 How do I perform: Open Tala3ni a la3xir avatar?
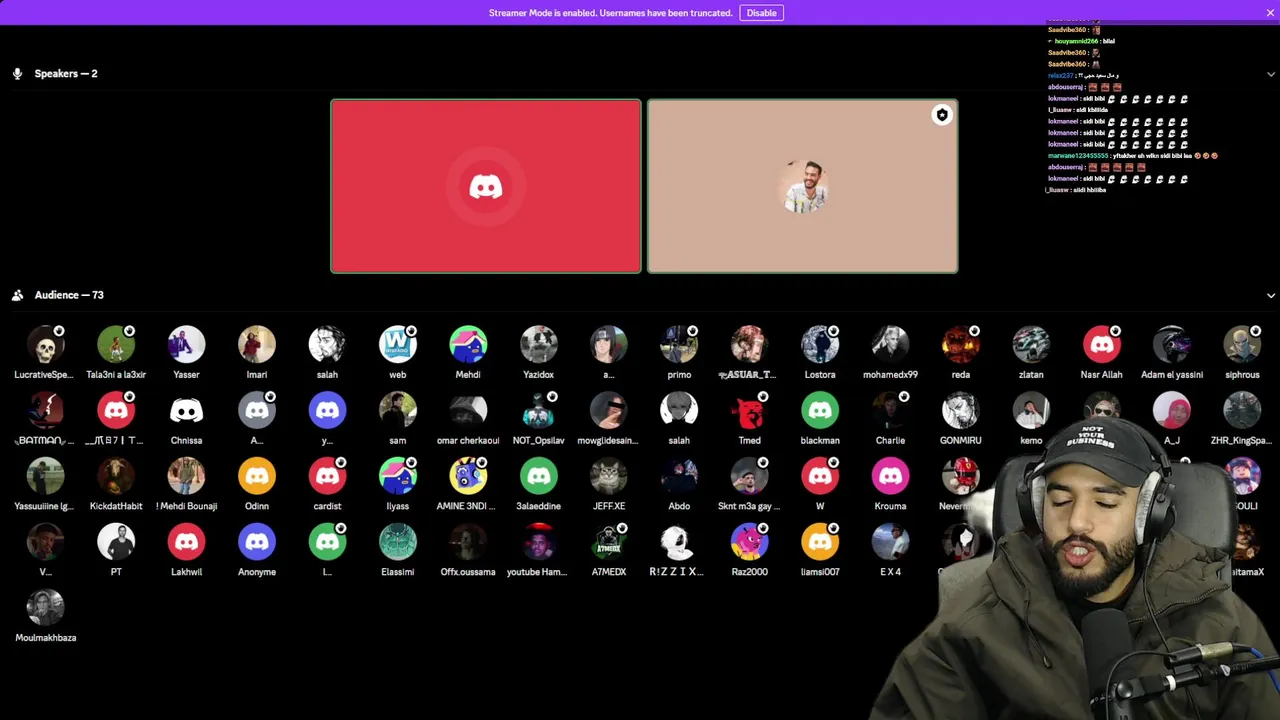pos(116,344)
